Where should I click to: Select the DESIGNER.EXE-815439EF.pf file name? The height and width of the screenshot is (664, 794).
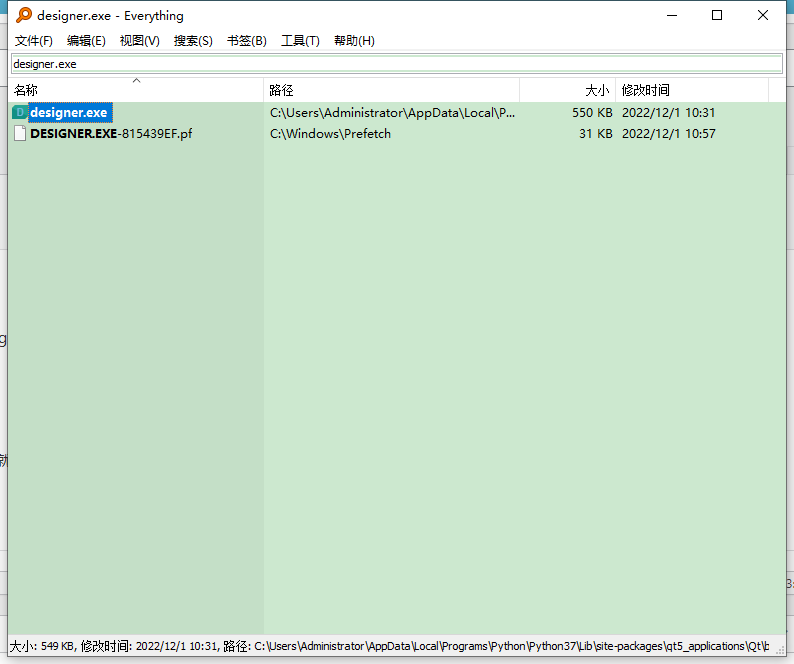pos(111,134)
